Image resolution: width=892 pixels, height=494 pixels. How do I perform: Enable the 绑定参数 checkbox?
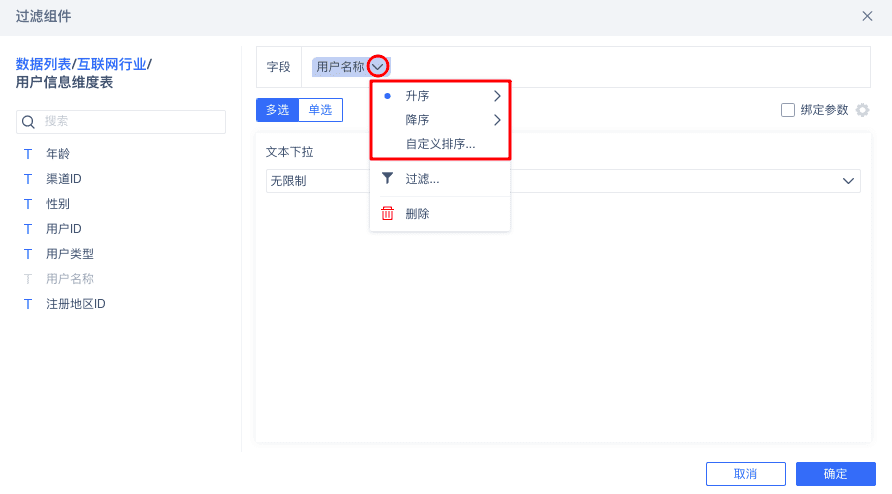[x=788, y=110]
